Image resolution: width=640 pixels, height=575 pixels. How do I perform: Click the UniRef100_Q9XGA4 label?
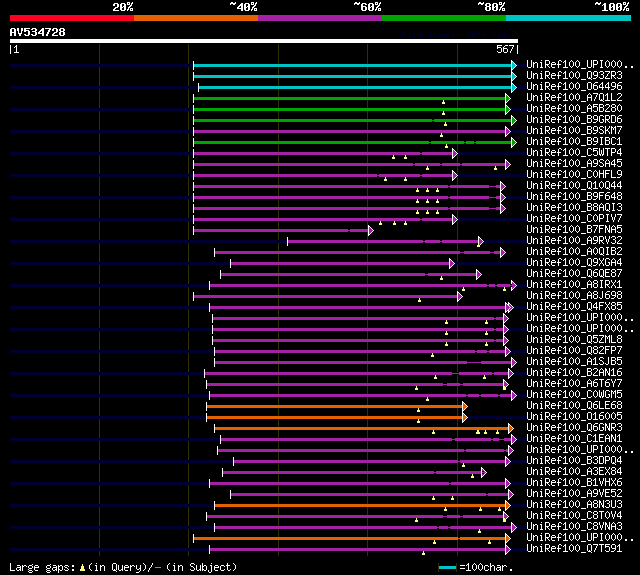[574, 263]
